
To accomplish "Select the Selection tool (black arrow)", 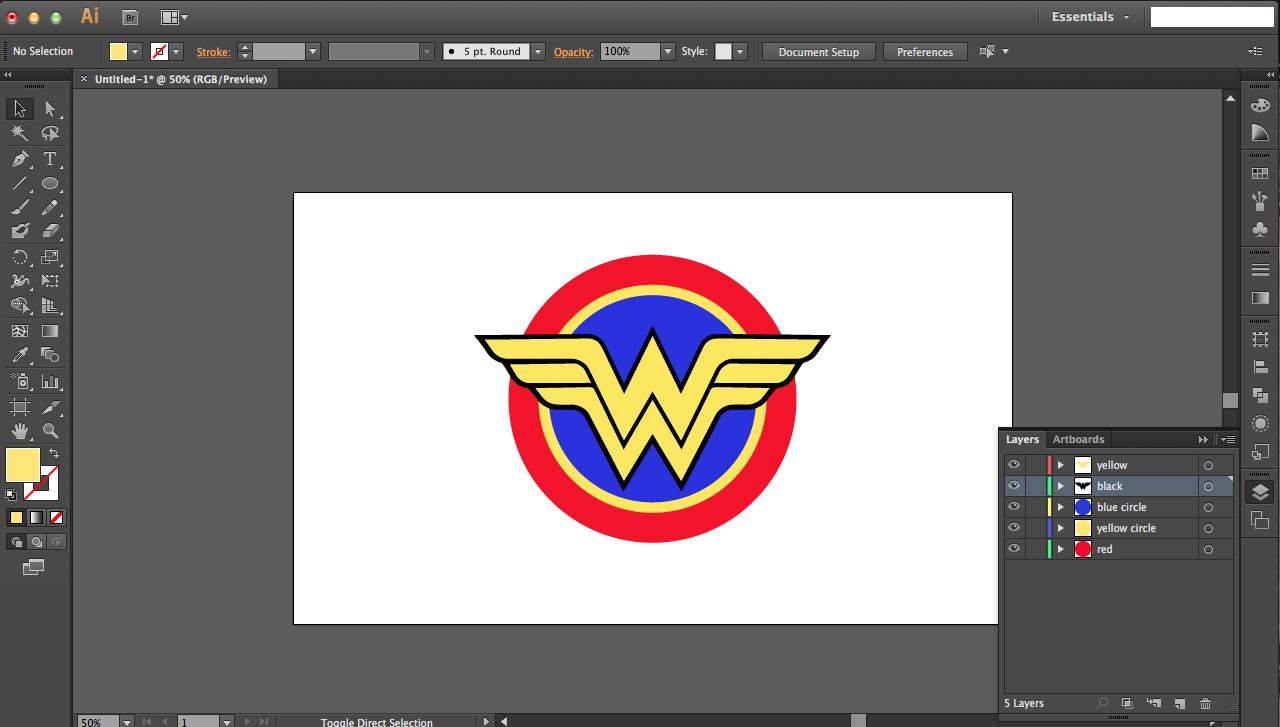I will click(x=20, y=109).
